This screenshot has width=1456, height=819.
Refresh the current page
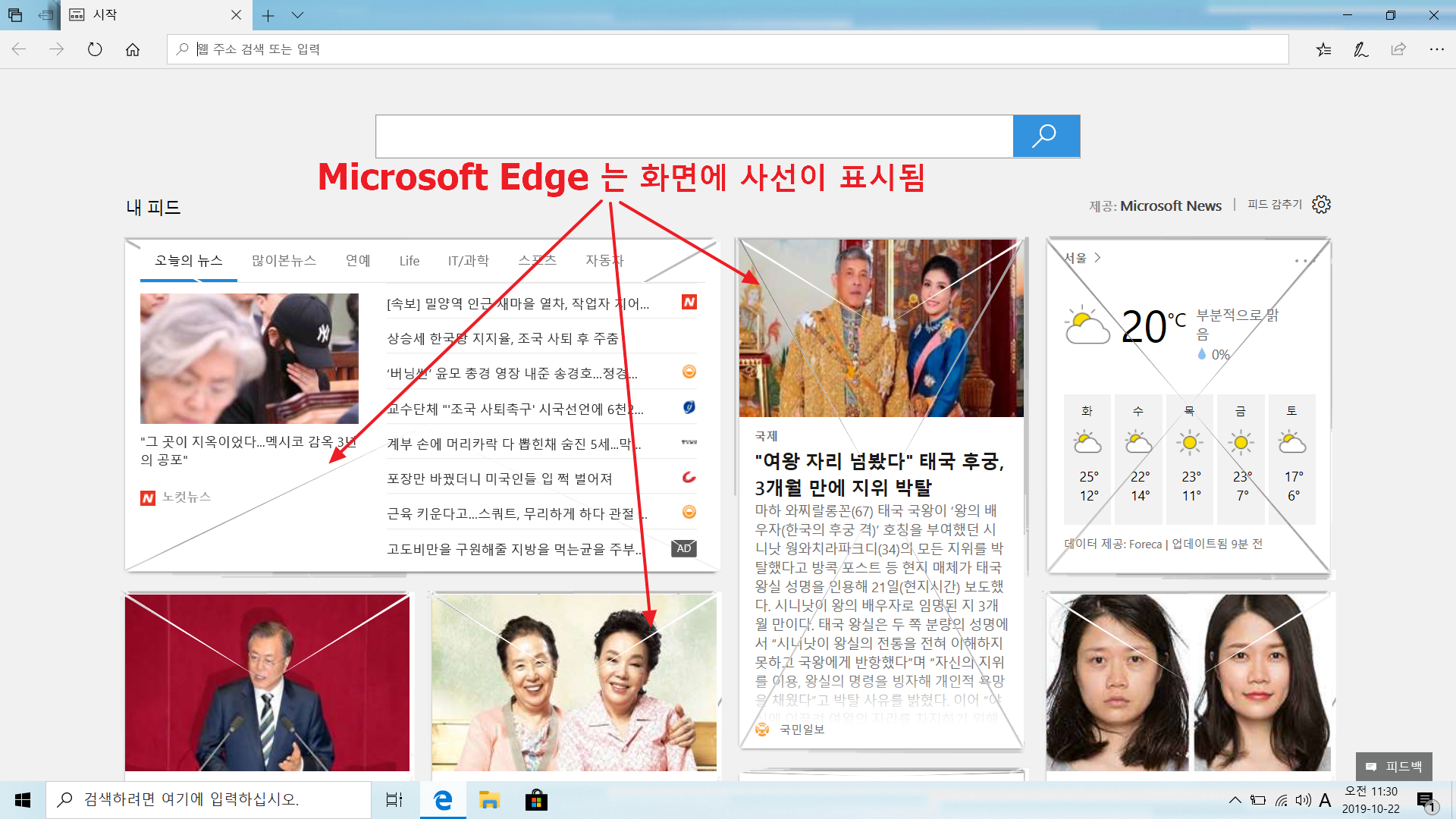pos(95,49)
